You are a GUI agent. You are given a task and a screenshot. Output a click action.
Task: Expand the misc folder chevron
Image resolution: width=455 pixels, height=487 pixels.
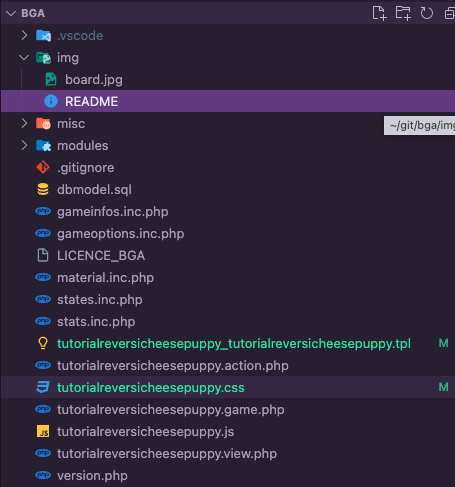[24, 123]
